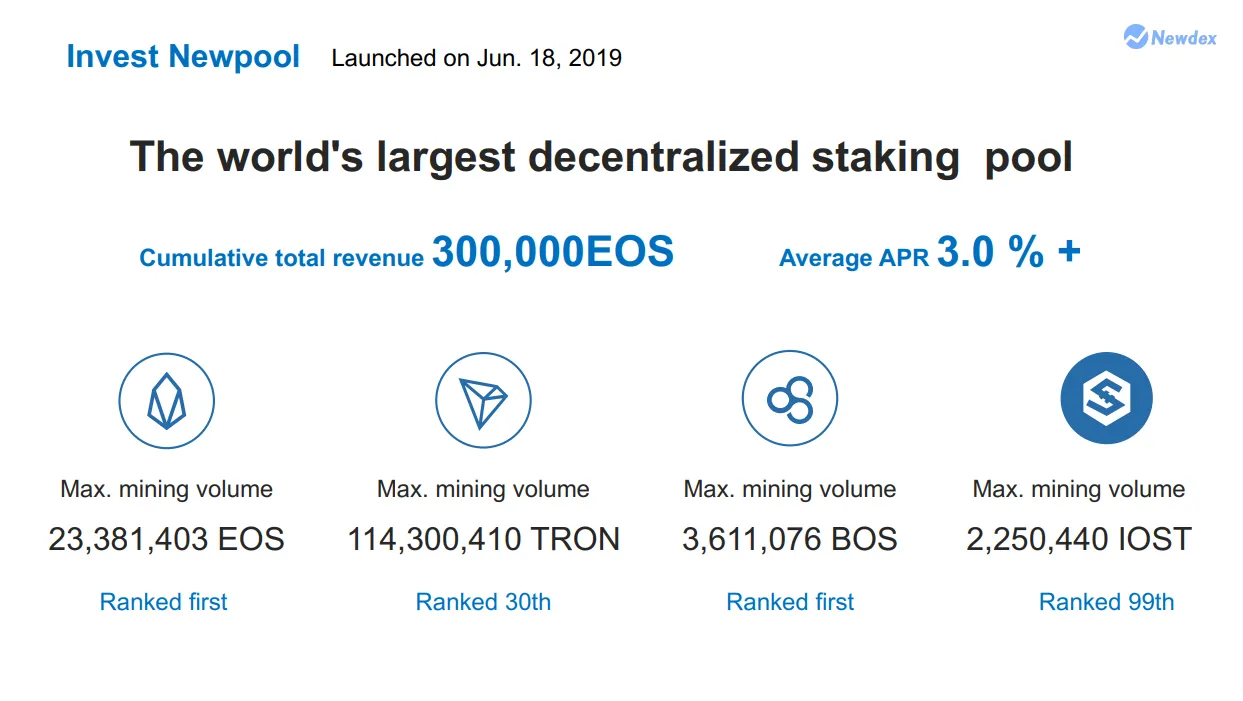This screenshot has width=1243, height=701.
Task: Click 'Max. mining volume' label above TRON
Action: tap(483, 490)
